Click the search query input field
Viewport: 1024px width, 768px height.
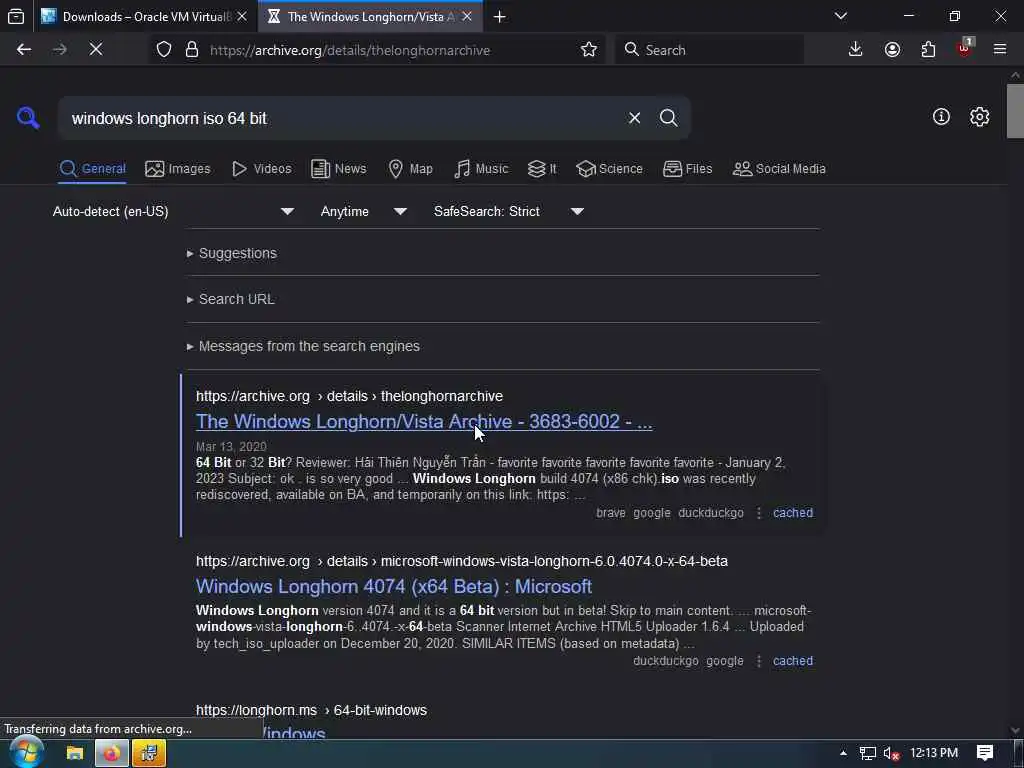pos(343,118)
